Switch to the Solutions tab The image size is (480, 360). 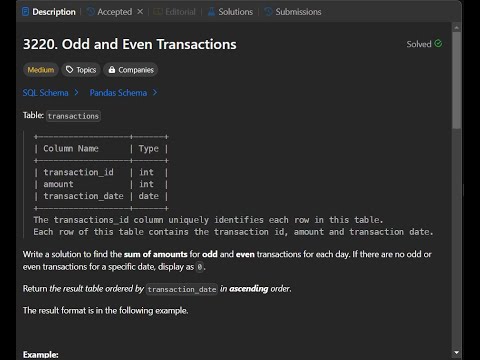pyautogui.click(x=230, y=12)
